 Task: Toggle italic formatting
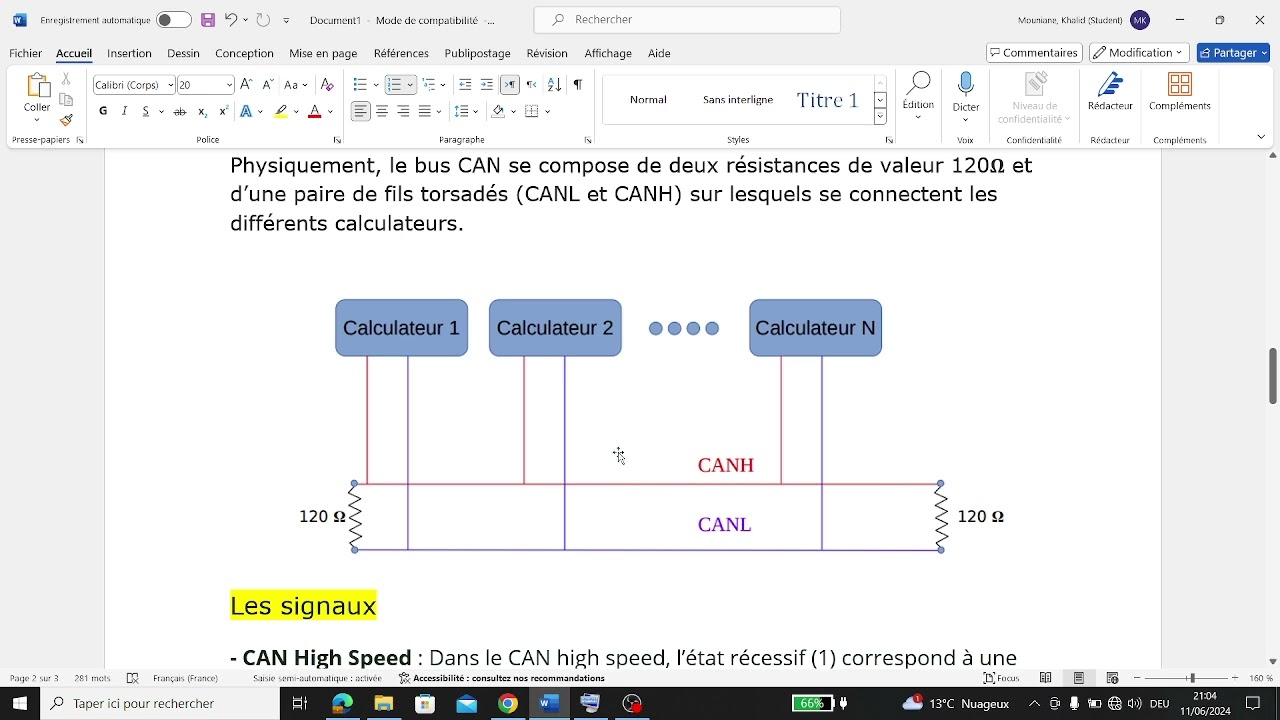(124, 111)
